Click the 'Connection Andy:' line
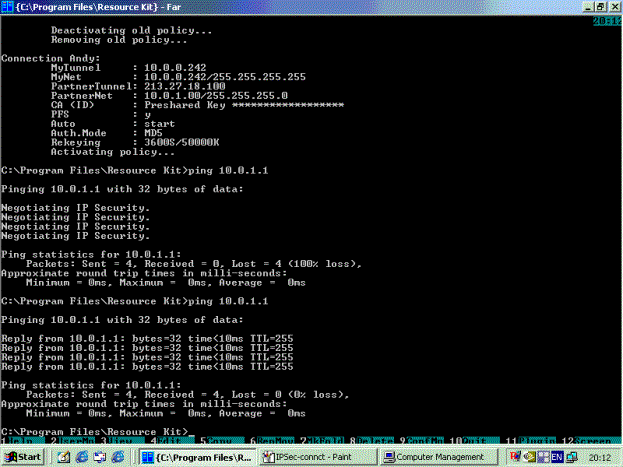 click(x=50, y=58)
